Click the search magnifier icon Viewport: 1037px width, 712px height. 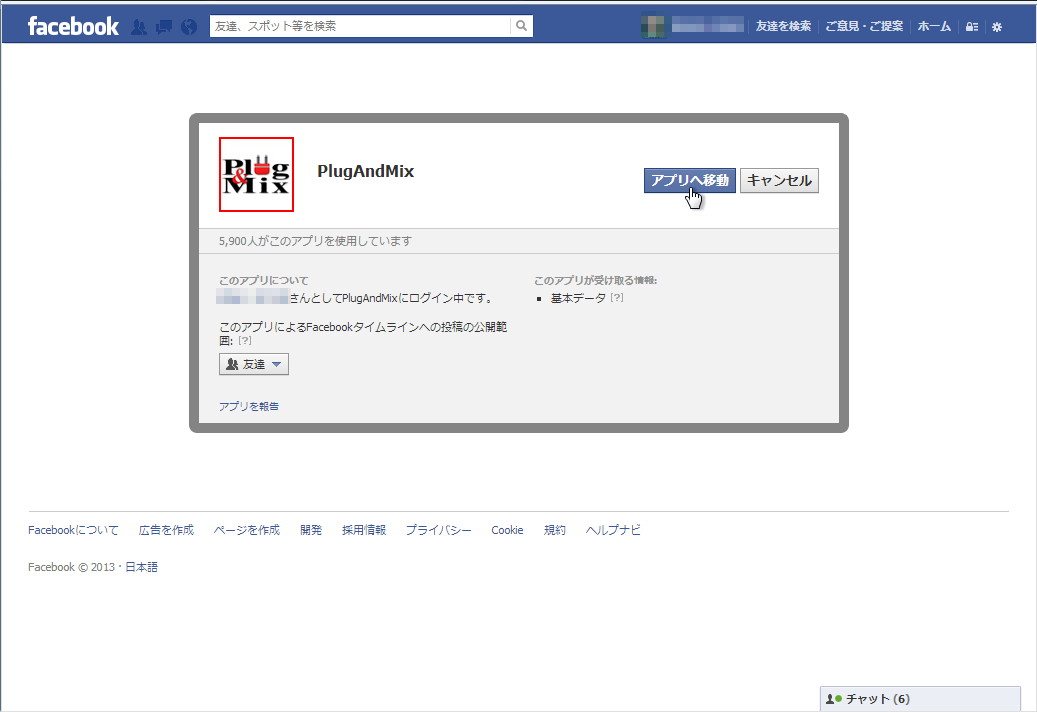pos(521,25)
